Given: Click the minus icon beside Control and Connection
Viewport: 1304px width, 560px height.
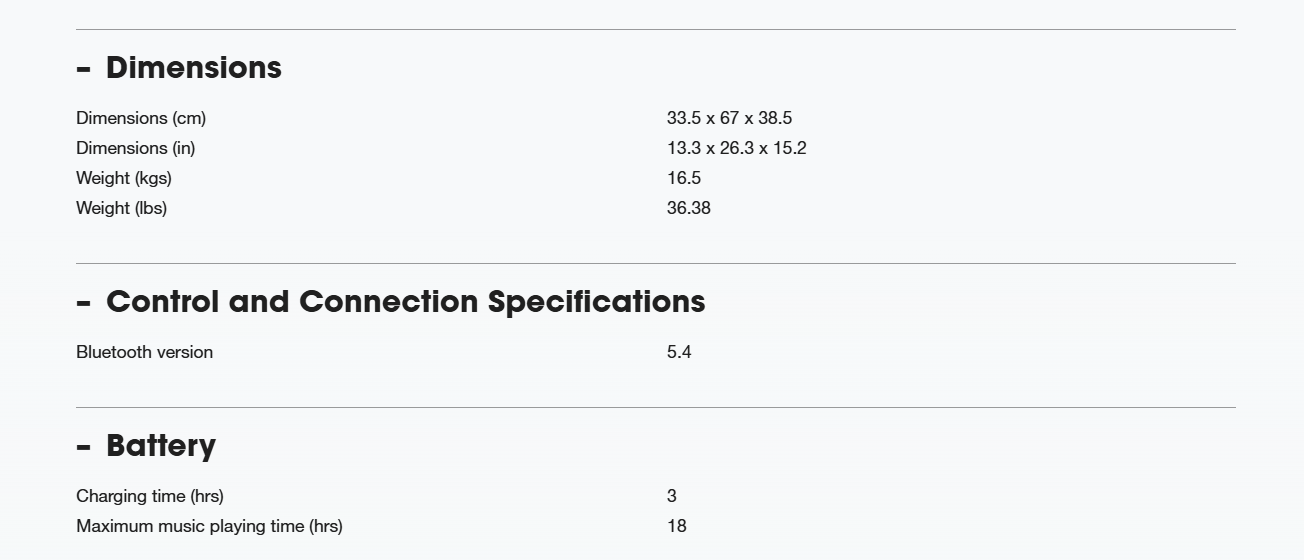Looking at the screenshot, I should tap(83, 303).
